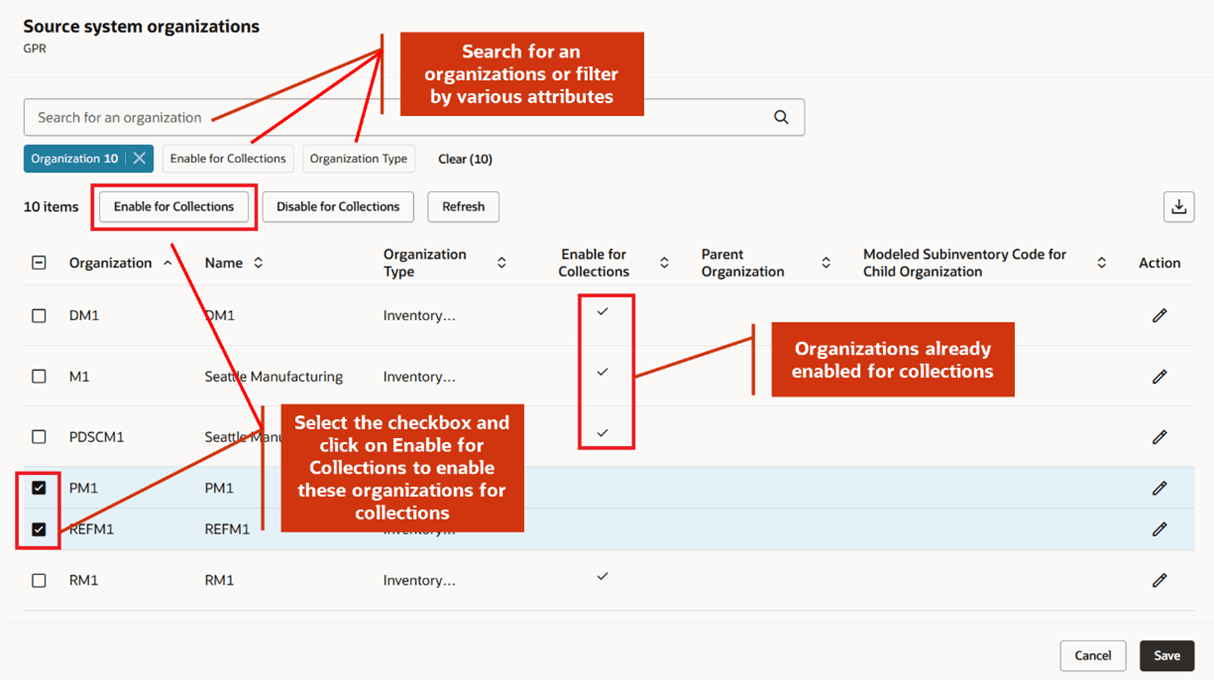Sort by the Organization Type column
This screenshot has height=680, width=1214.
pyautogui.click(x=502, y=262)
